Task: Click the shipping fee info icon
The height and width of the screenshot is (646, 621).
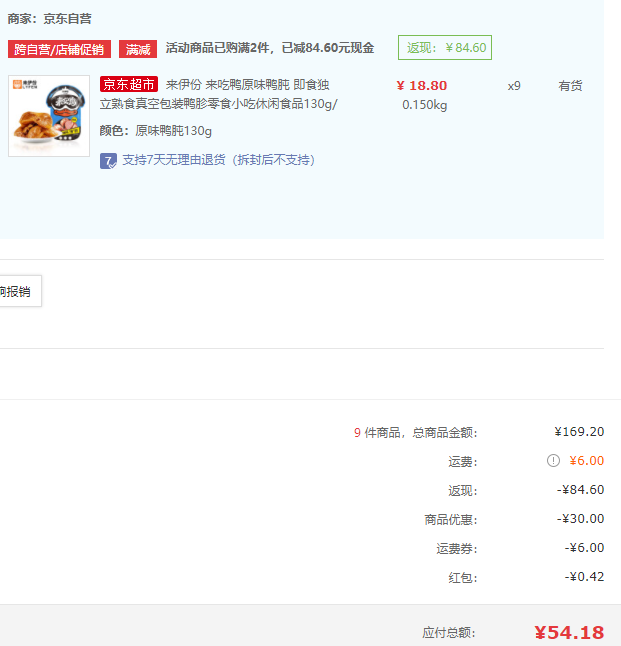Action: tap(553, 461)
